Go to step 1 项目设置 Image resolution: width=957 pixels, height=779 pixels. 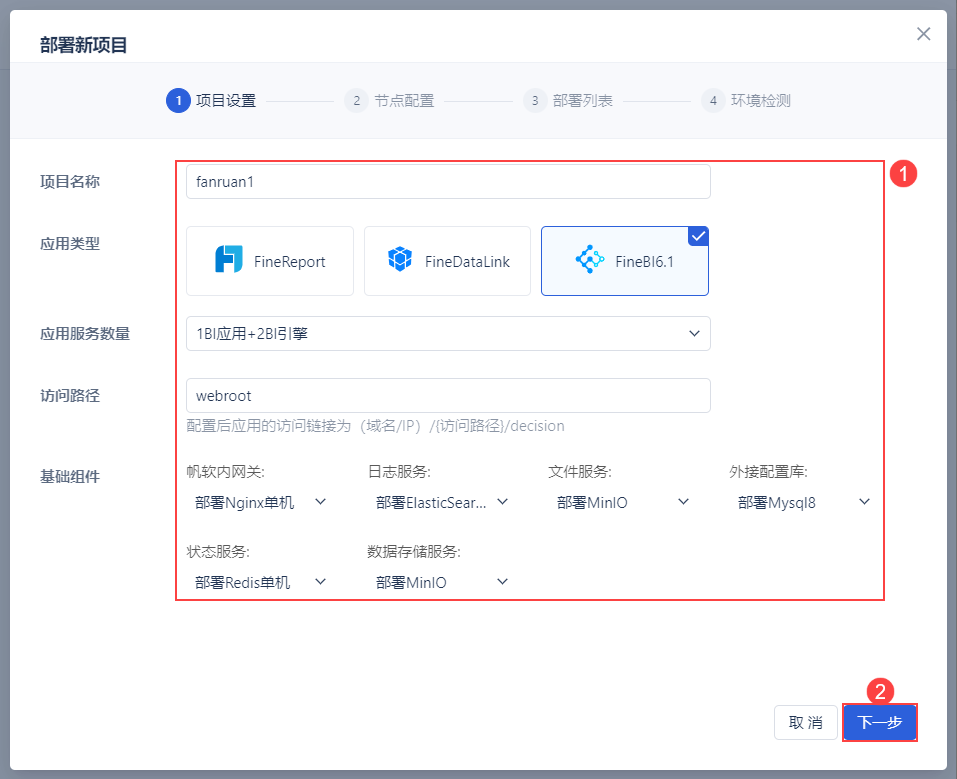click(x=211, y=101)
